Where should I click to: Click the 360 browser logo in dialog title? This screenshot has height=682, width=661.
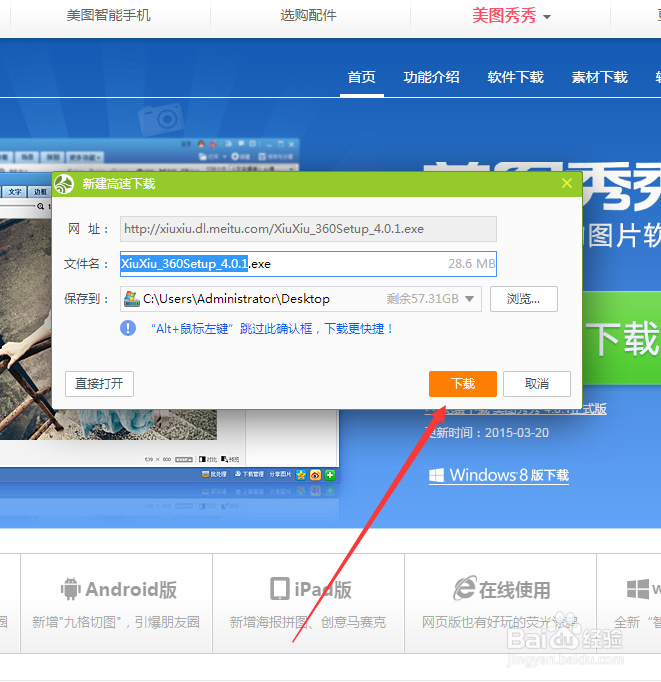[64, 184]
